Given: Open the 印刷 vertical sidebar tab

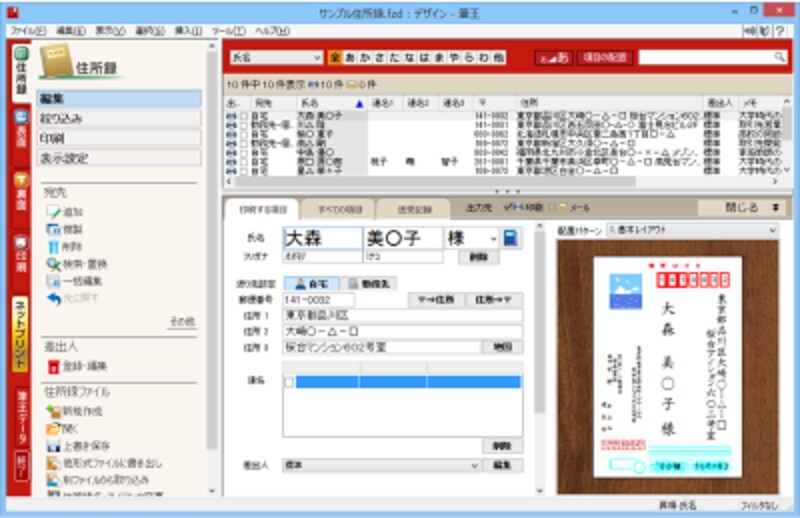Looking at the screenshot, I should (x=21, y=254).
